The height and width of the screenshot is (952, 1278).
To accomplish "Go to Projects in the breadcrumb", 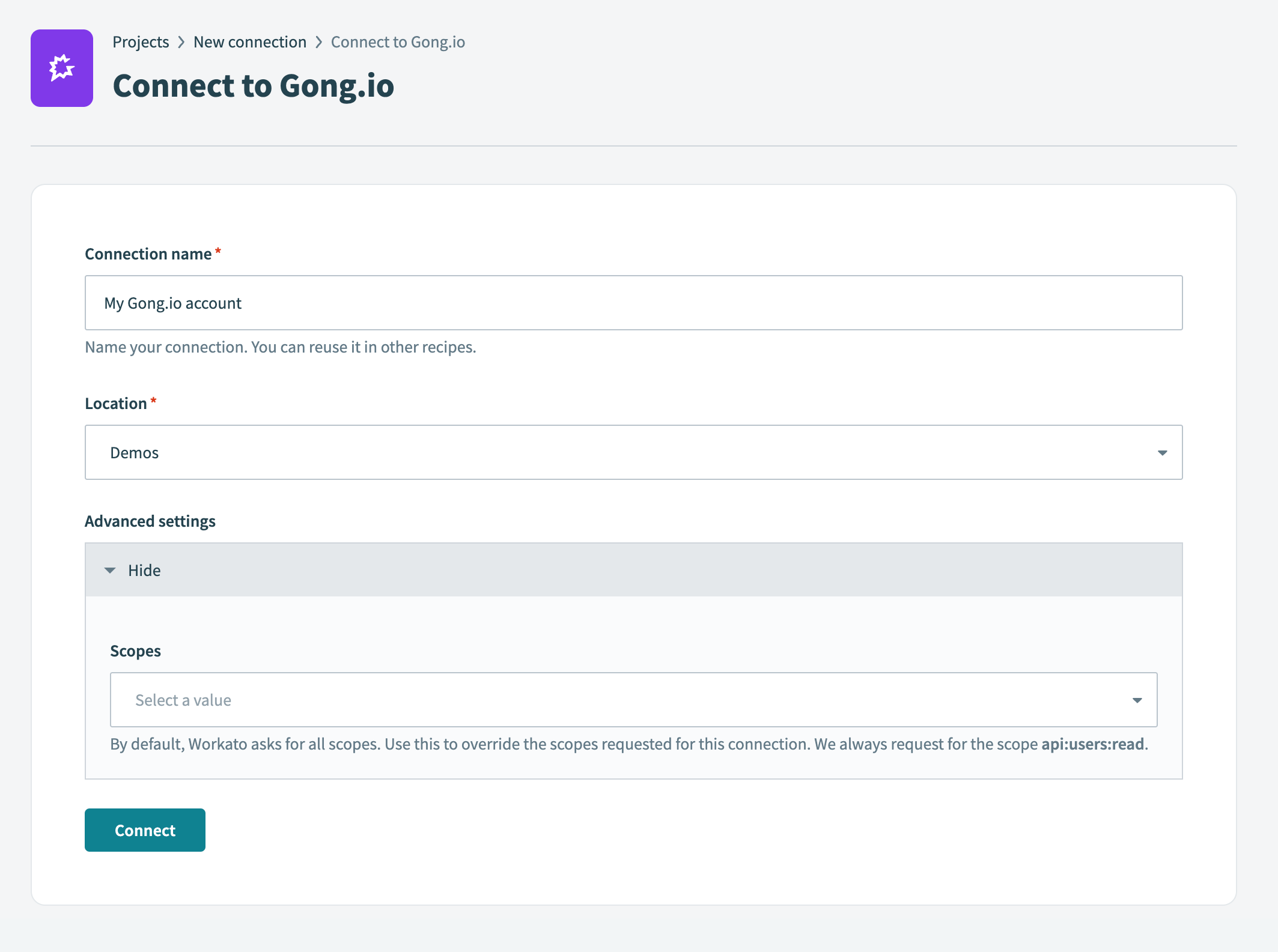I will pyautogui.click(x=141, y=42).
